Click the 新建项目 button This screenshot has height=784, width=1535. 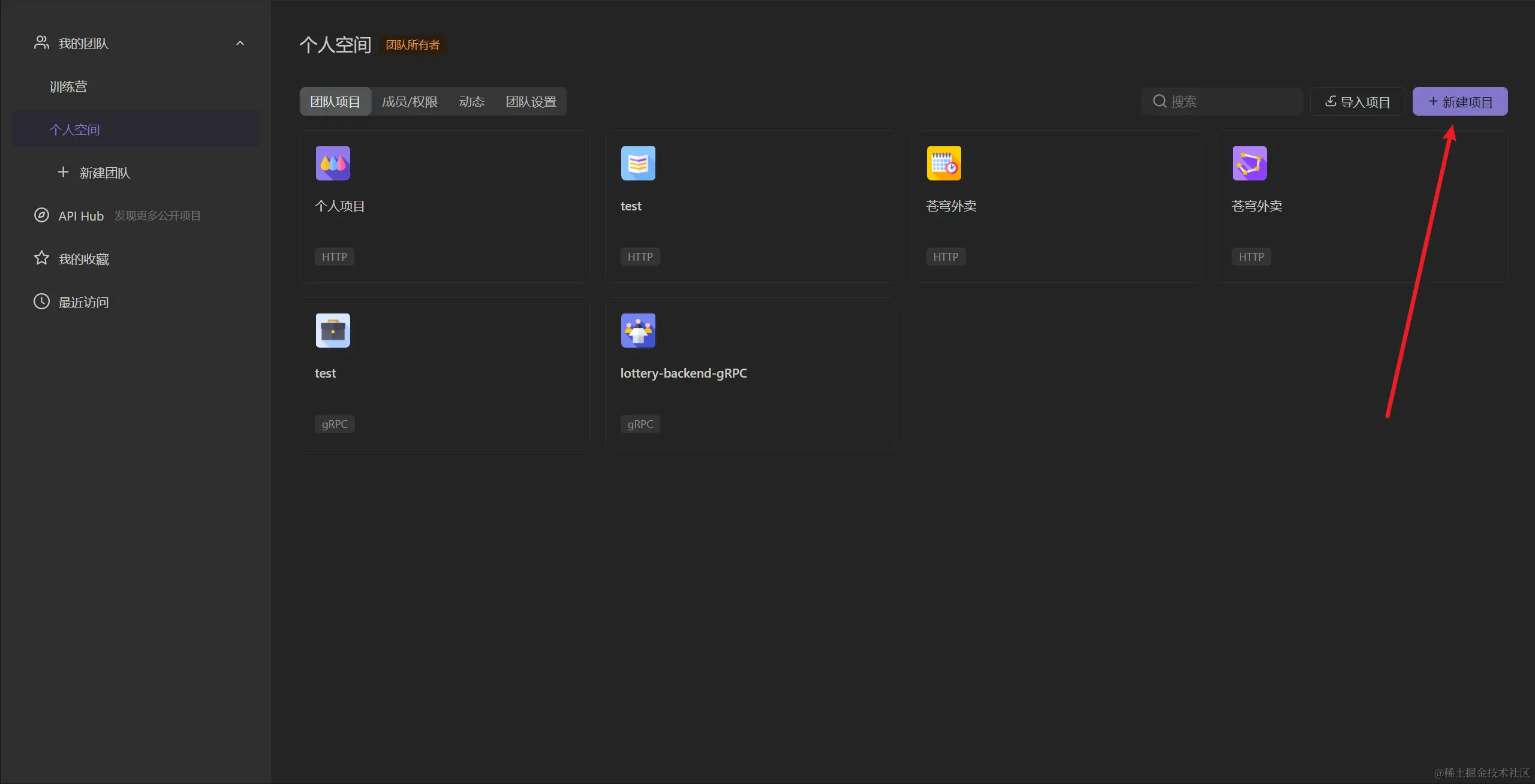[1459, 102]
